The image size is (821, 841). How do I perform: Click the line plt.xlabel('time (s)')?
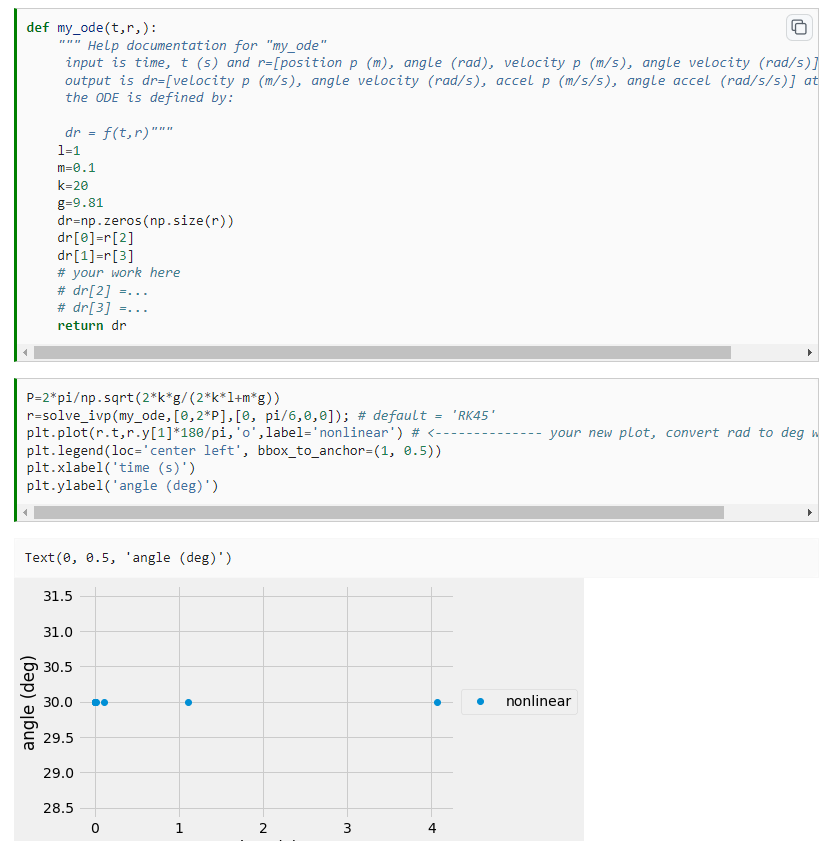(x=111, y=468)
